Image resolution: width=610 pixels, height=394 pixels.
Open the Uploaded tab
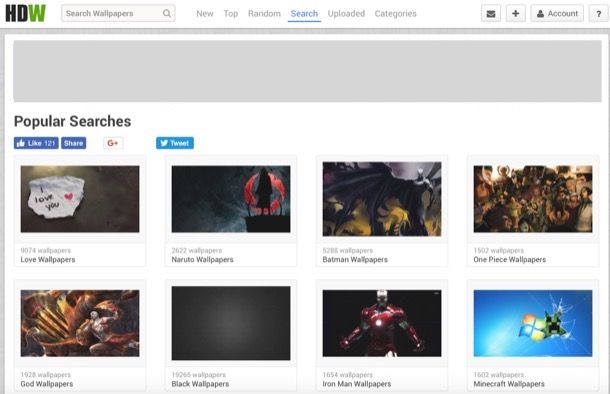346,14
